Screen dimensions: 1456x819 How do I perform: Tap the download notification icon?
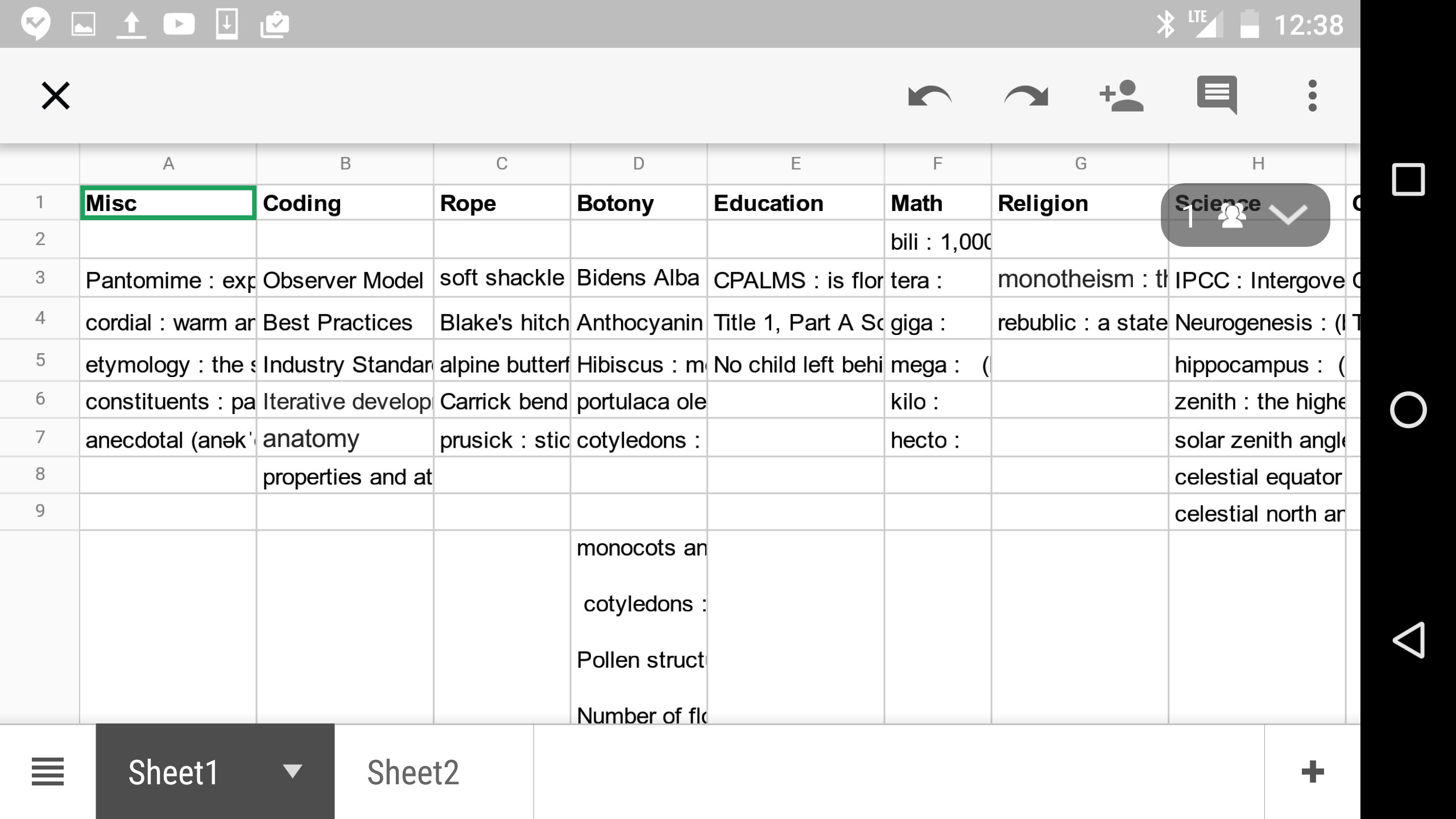click(227, 24)
